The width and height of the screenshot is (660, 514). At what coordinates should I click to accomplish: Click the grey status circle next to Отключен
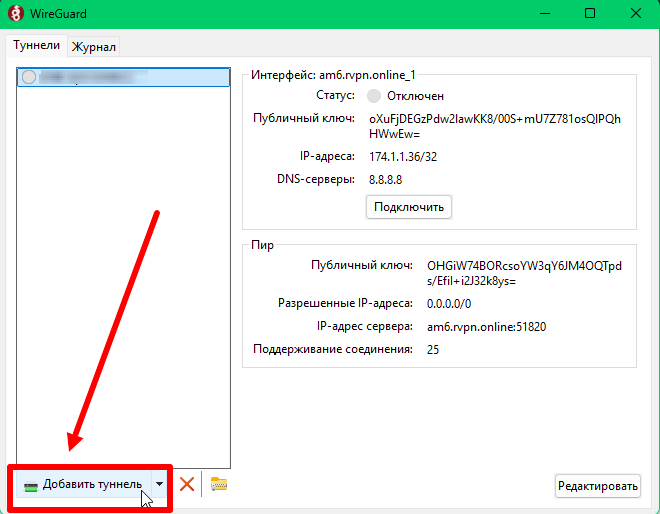coord(374,96)
